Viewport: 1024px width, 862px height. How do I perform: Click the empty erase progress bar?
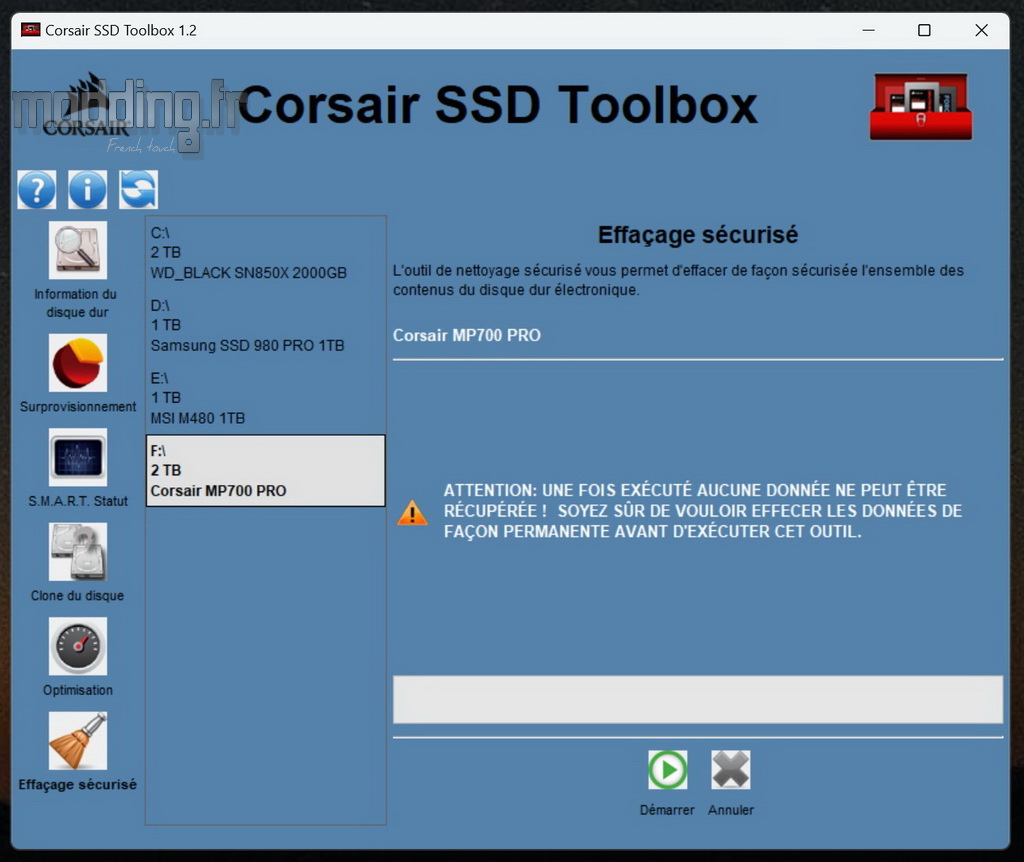coord(697,699)
